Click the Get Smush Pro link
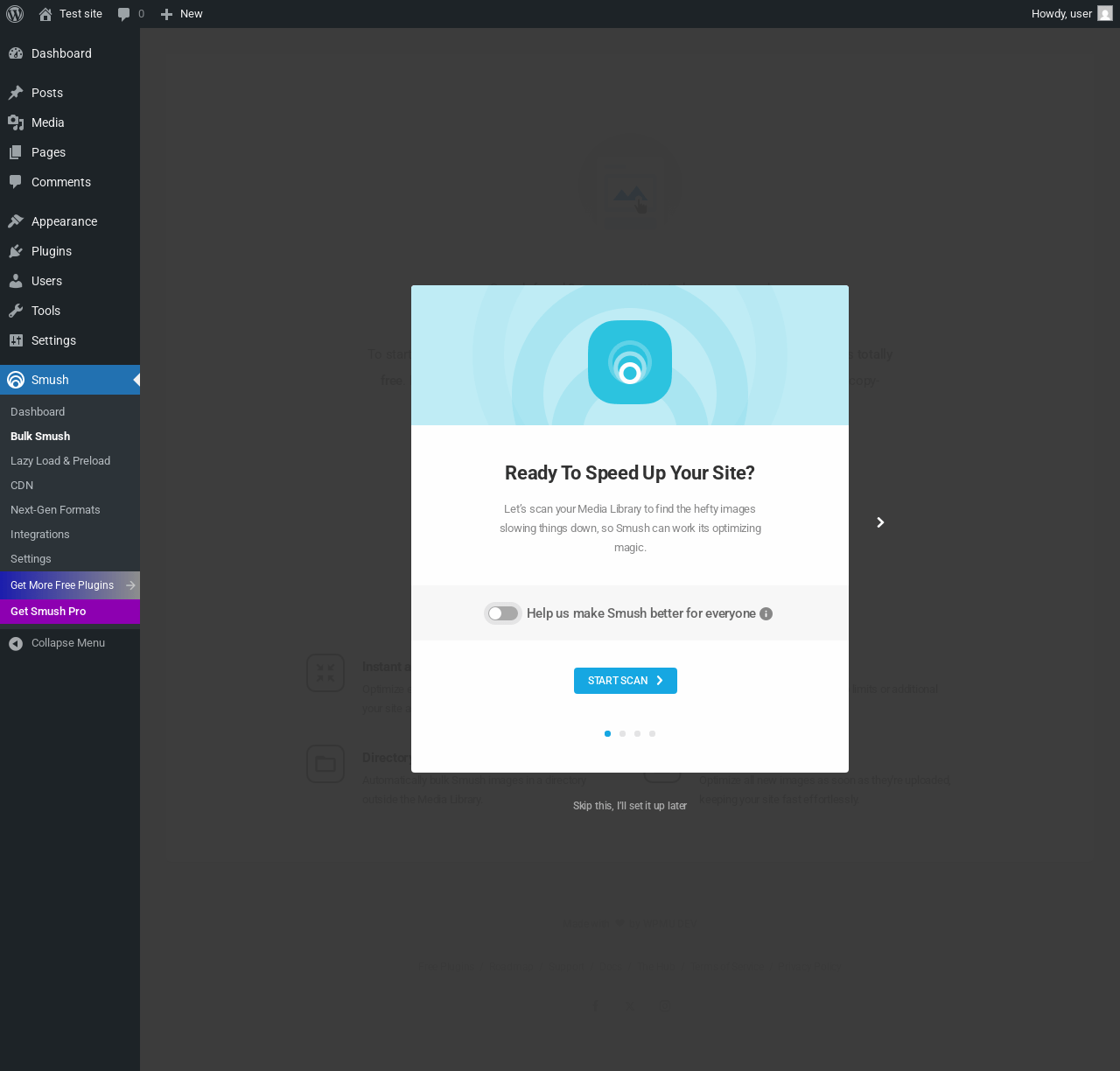The image size is (1120, 1071). pyautogui.click(x=70, y=612)
